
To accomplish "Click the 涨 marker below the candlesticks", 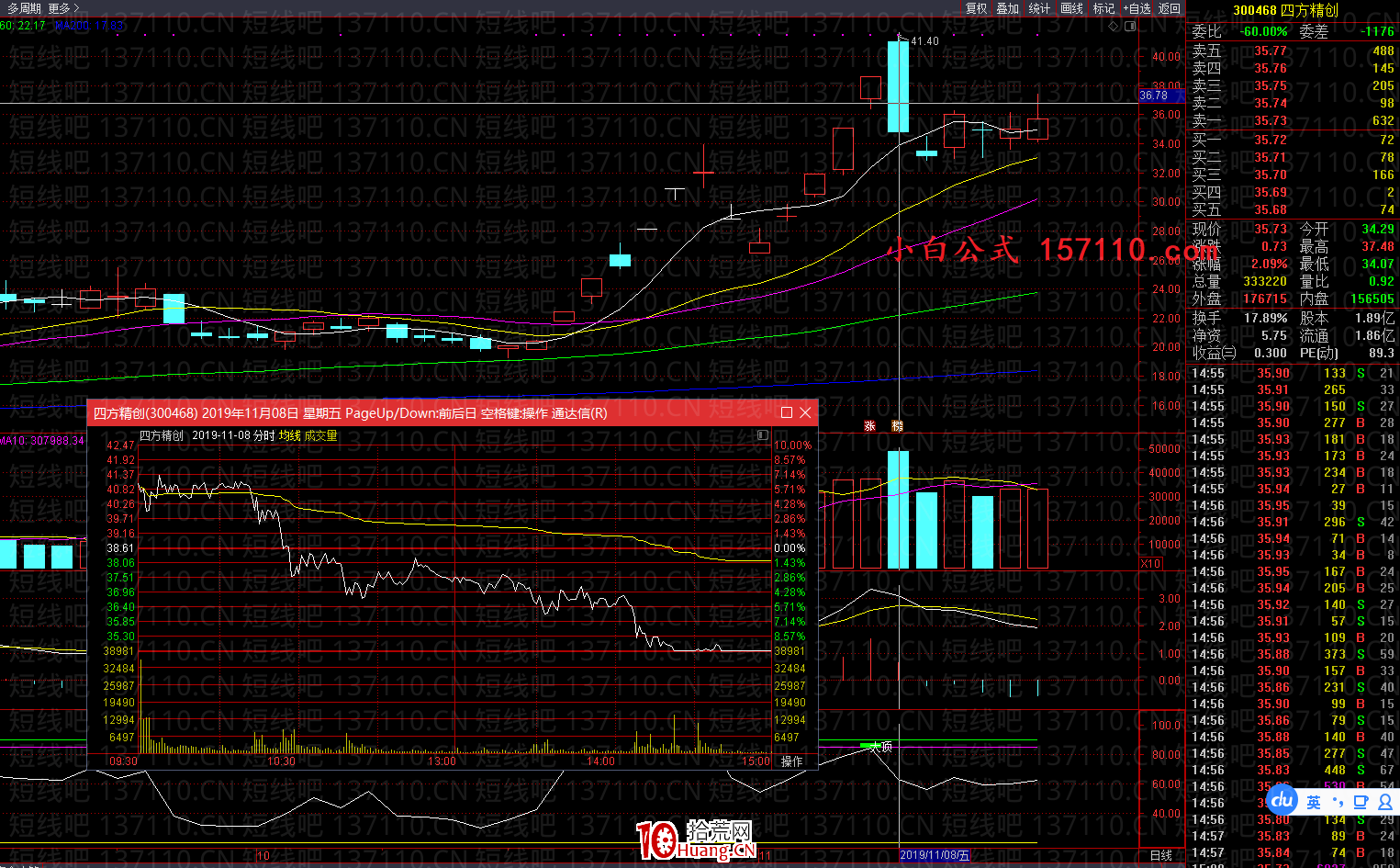I will click(x=869, y=426).
